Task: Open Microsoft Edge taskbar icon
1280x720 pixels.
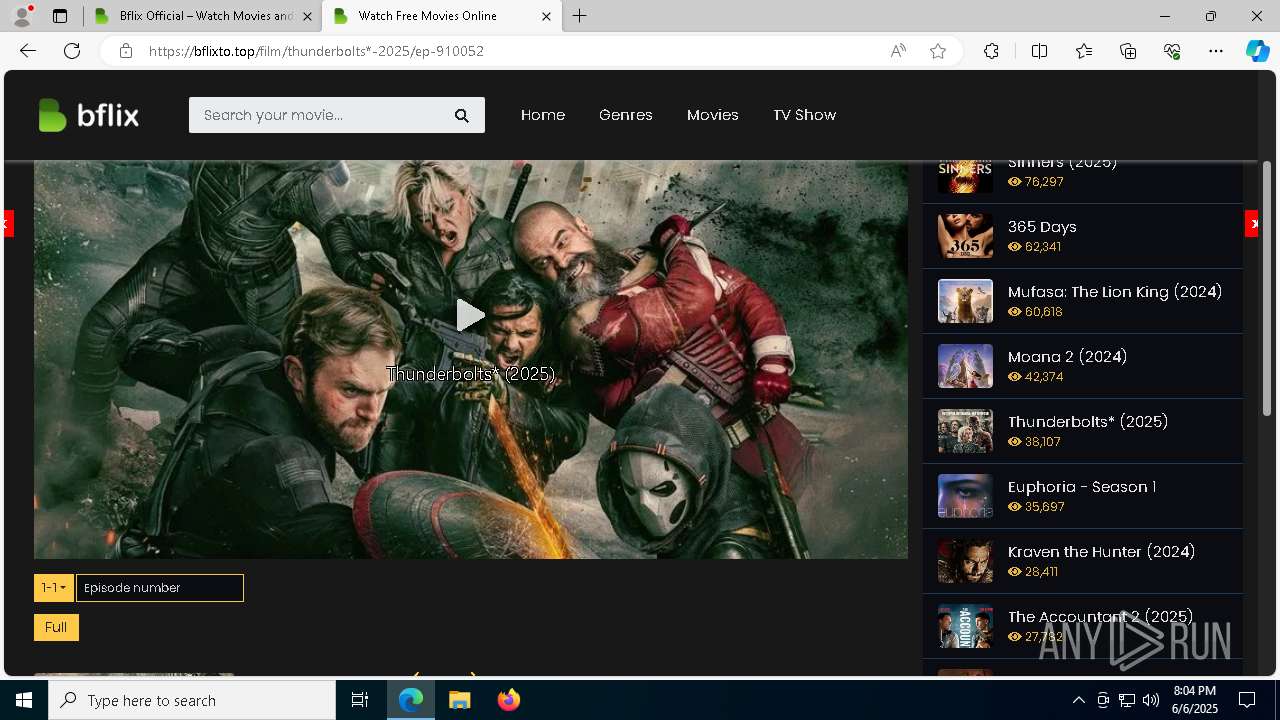Action: point(411,700)
